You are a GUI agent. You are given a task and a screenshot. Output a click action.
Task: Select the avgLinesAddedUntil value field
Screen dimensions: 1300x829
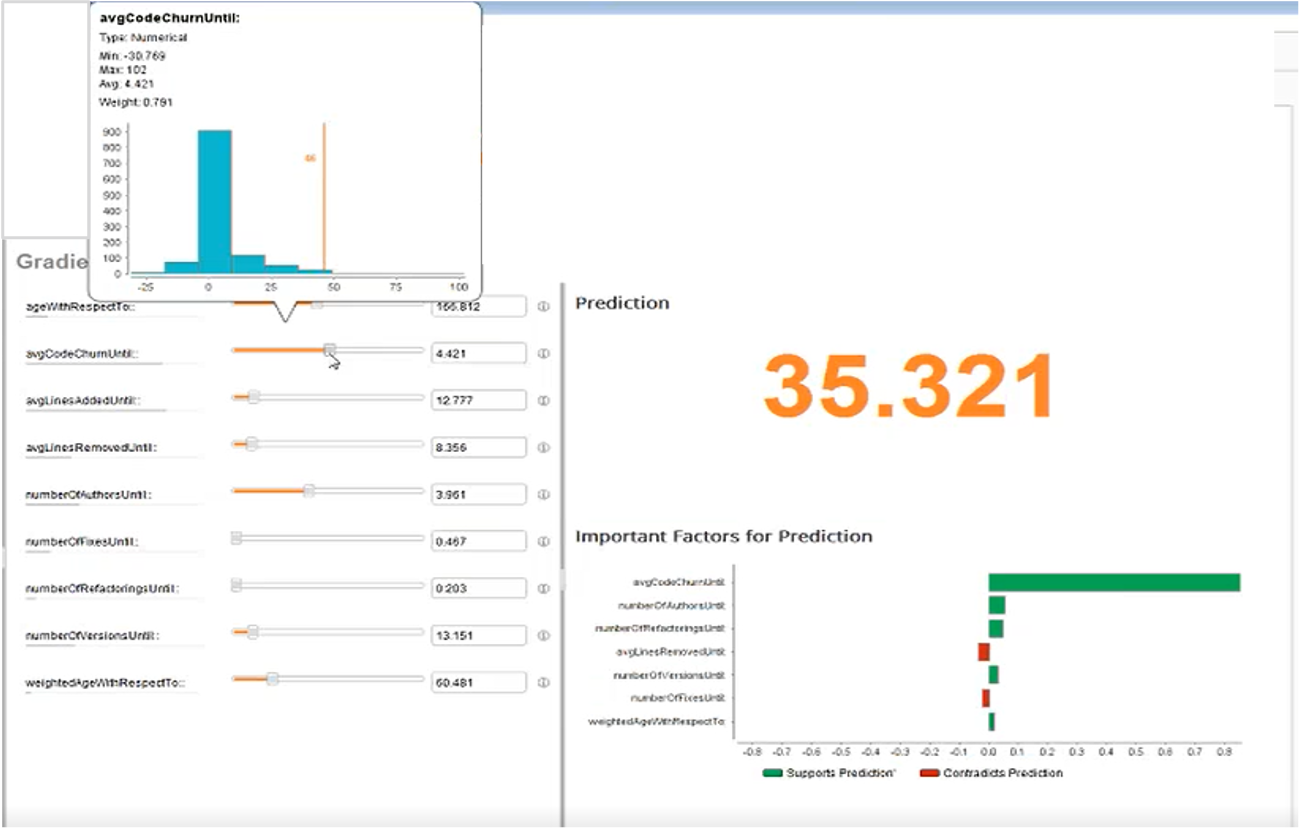[480, 400]
